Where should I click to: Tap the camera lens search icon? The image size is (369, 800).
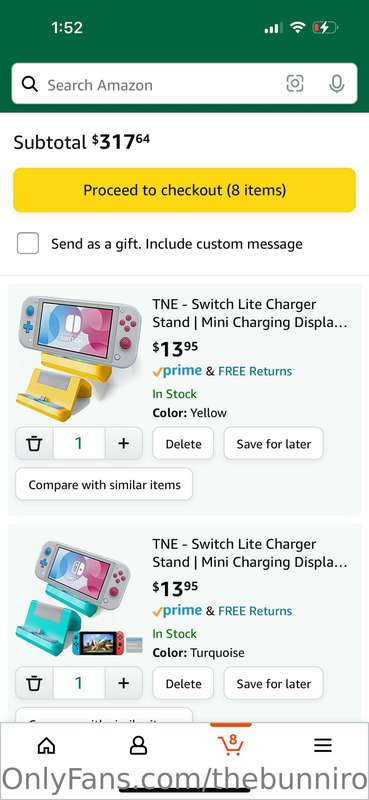294,84
